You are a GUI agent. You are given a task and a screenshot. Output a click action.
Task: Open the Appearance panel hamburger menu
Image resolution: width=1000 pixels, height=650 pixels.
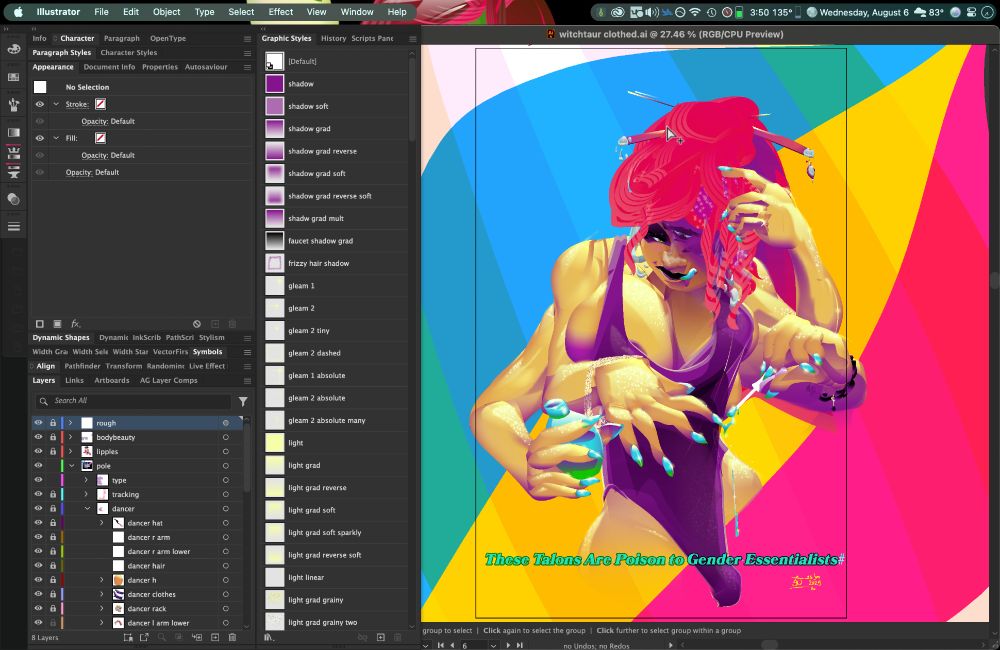tap(247, 67)
